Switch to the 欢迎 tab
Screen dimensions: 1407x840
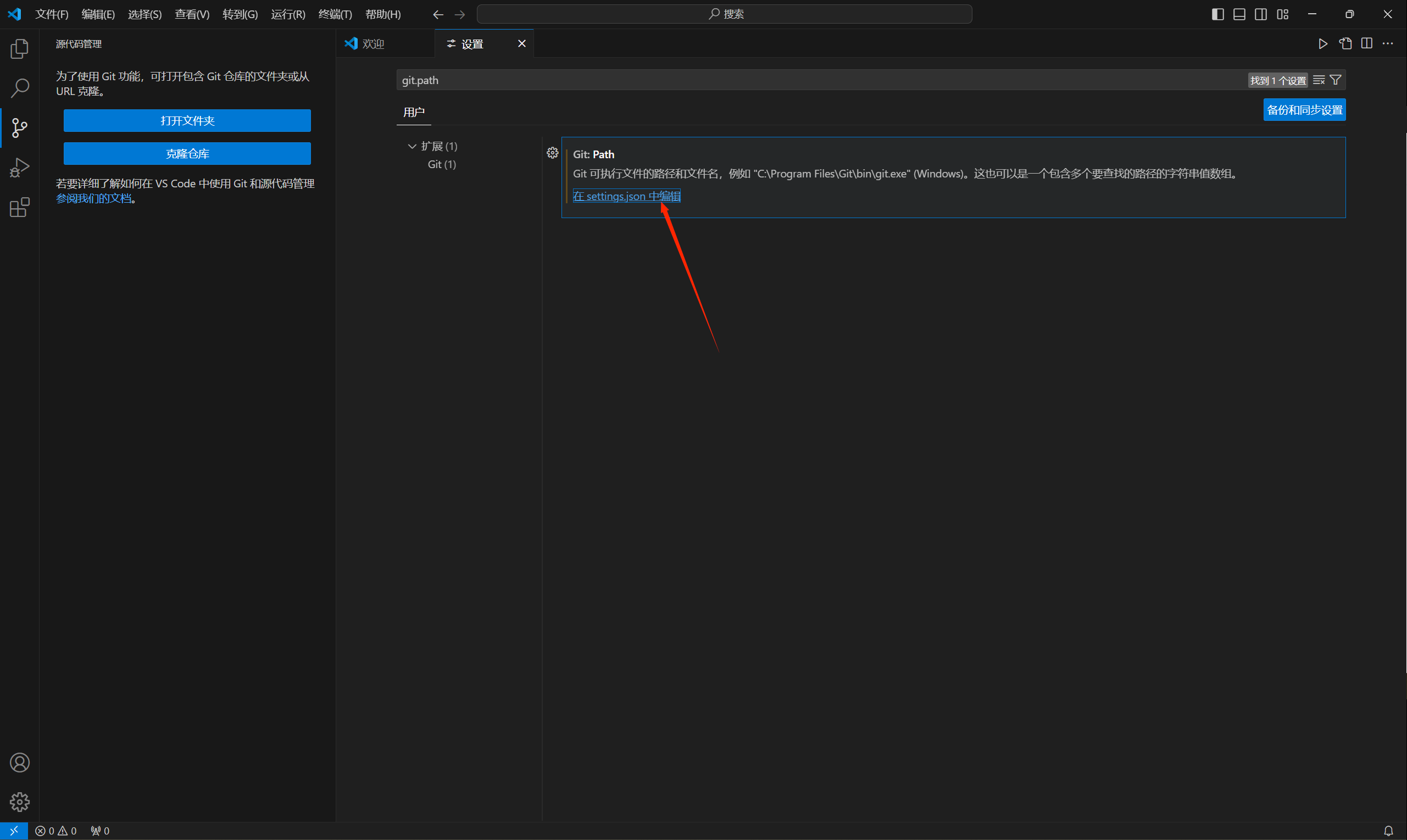click(386, 43)
